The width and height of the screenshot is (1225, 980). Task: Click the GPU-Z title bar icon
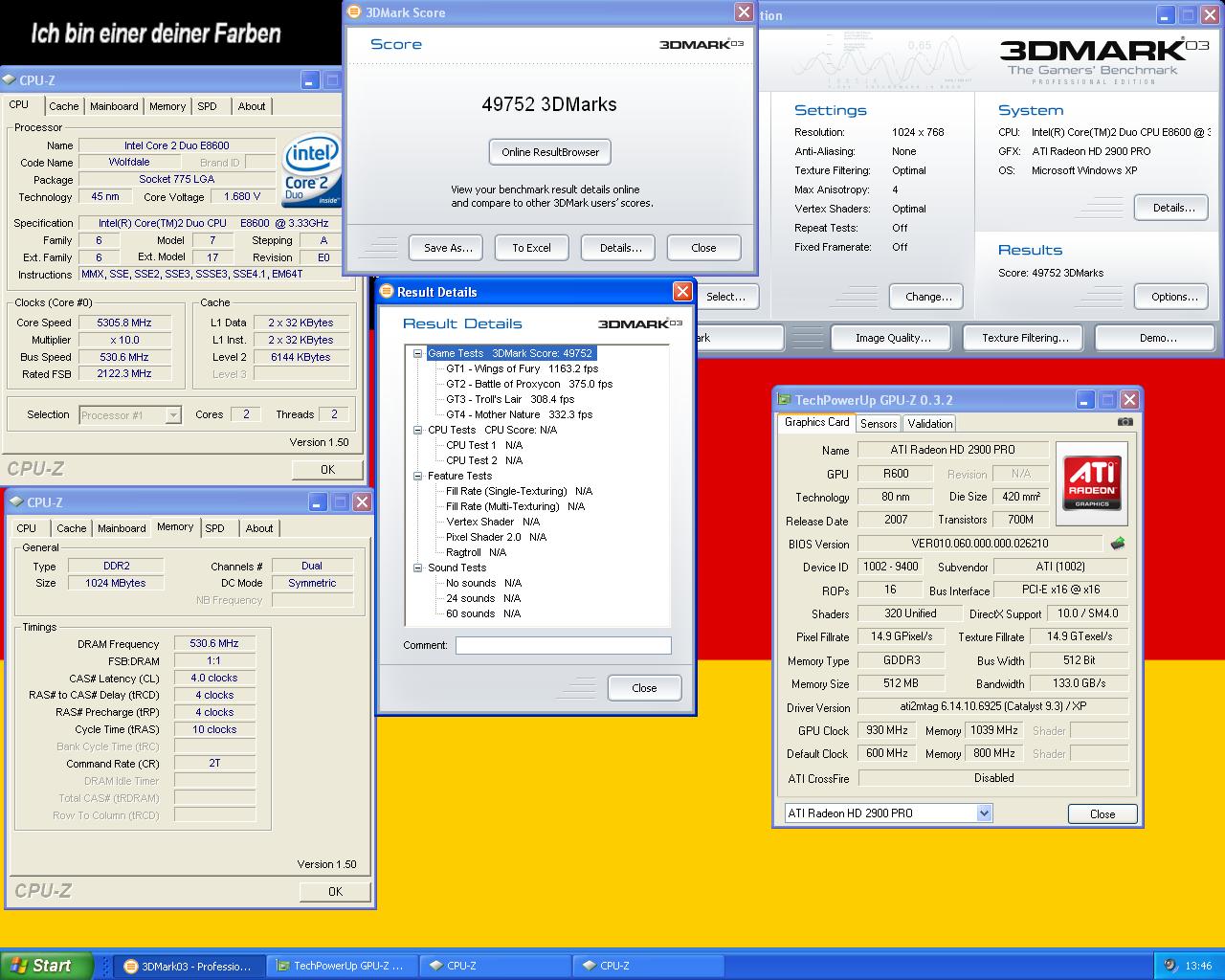tap(785, 400)
